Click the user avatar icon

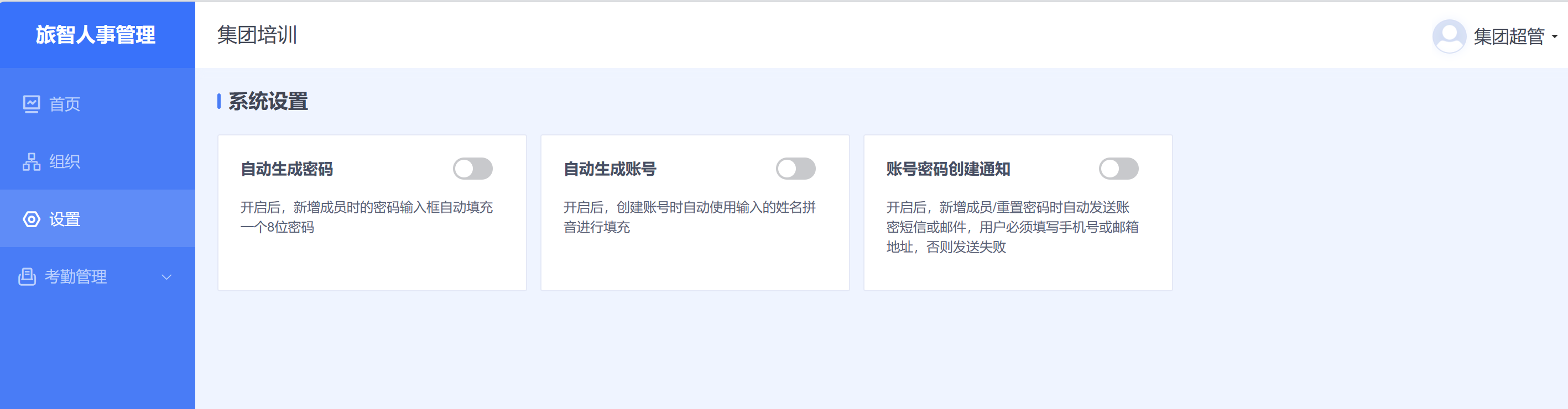(1449, 36)
